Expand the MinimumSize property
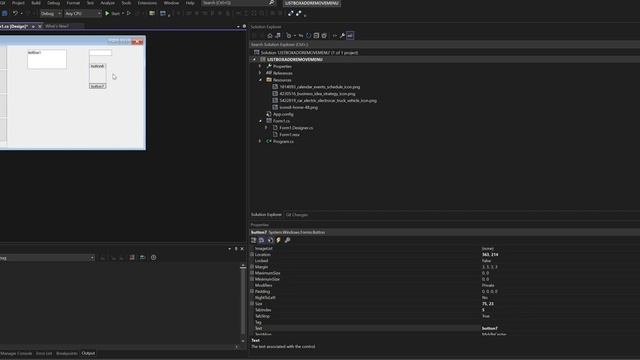 coord(252,279)
